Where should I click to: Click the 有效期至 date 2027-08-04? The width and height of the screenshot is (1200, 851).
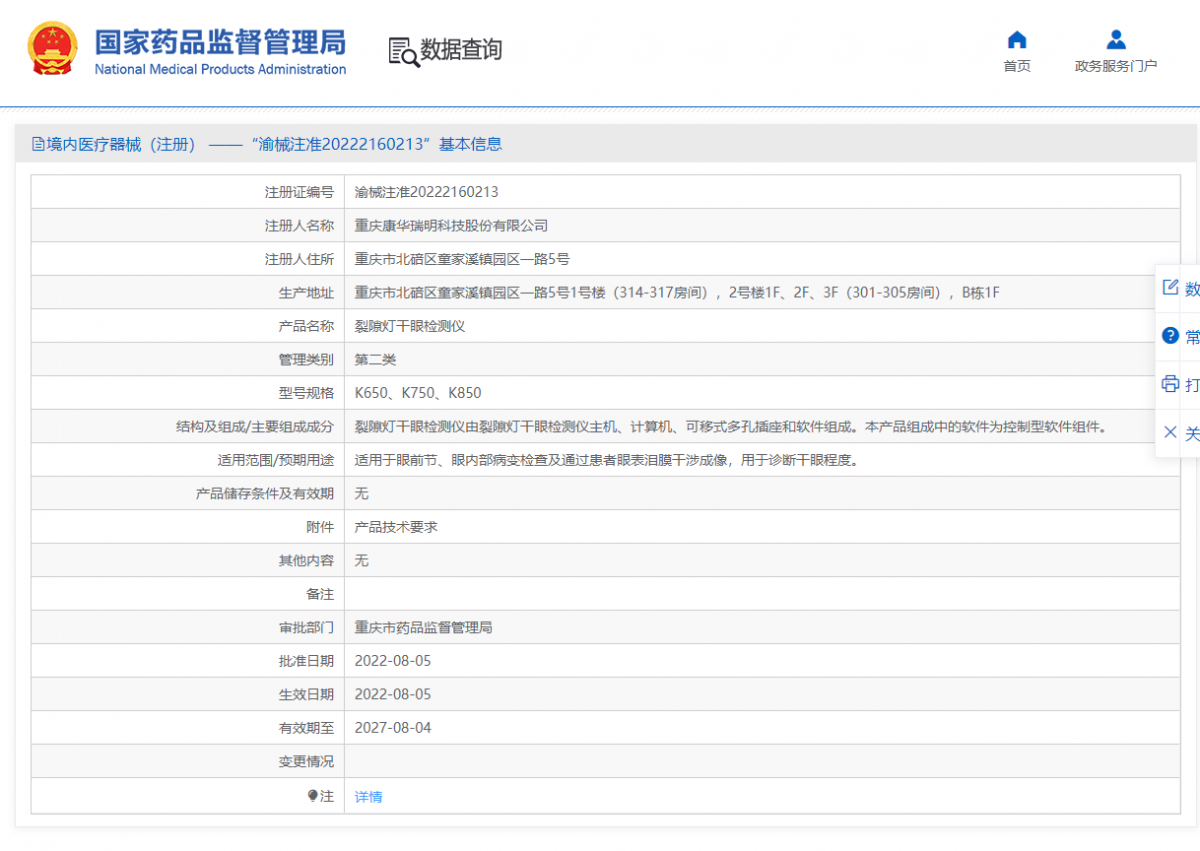click(396, 727)
